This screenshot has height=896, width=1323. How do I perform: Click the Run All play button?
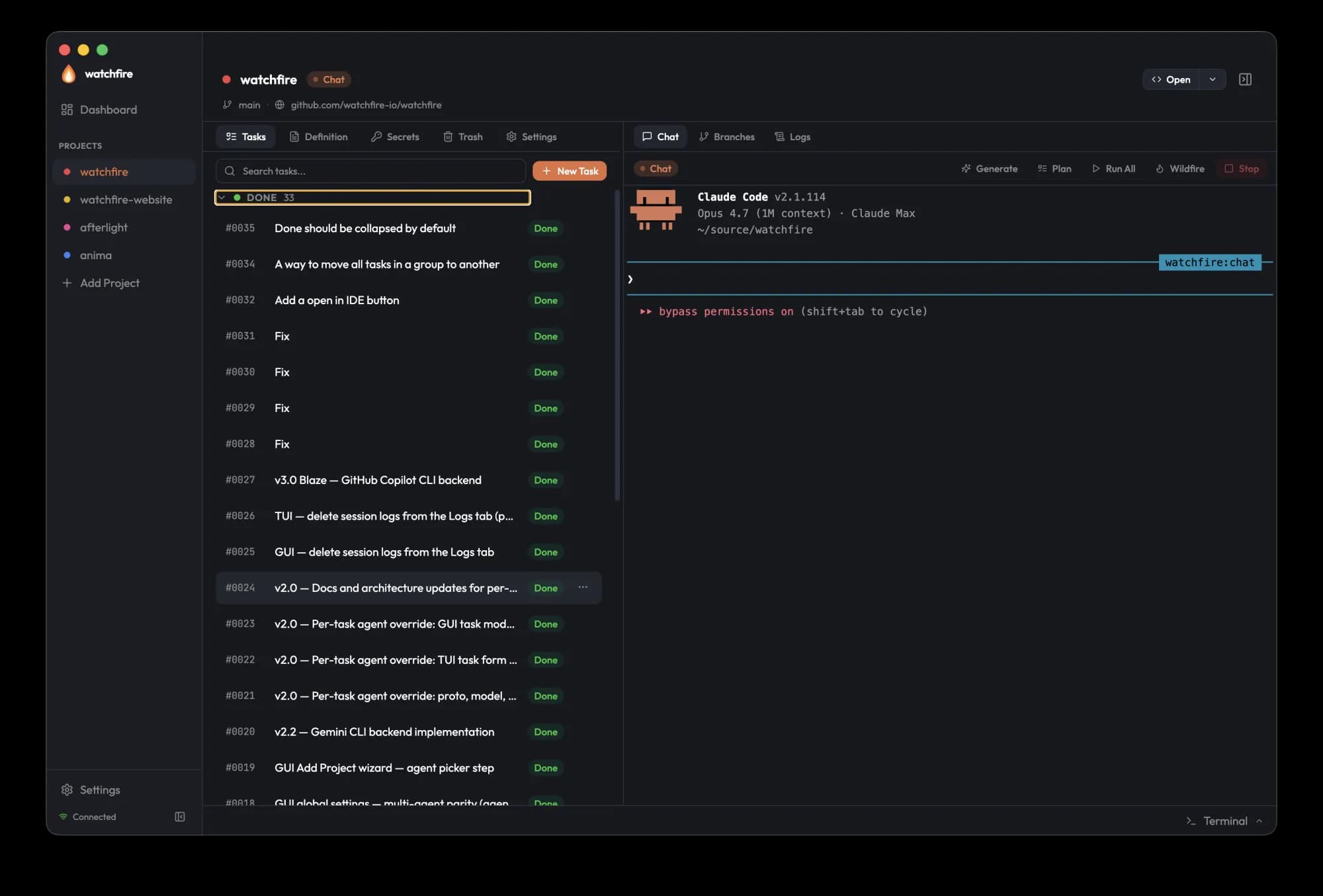1114,169
